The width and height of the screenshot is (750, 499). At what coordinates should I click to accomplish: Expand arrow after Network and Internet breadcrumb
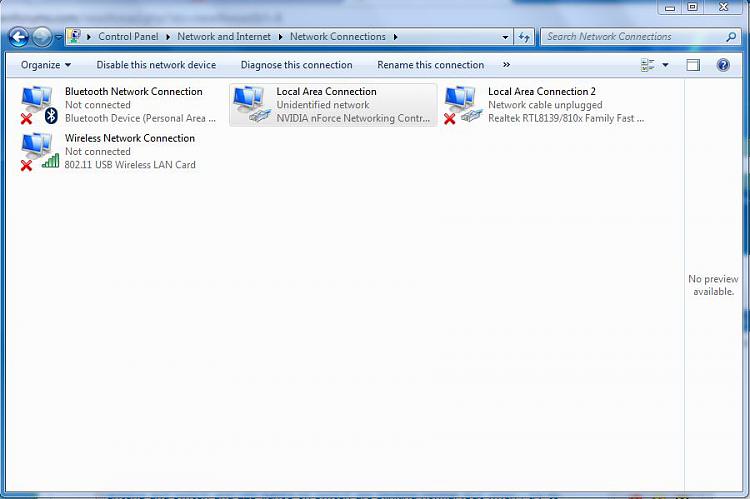[x=280, y=37]
